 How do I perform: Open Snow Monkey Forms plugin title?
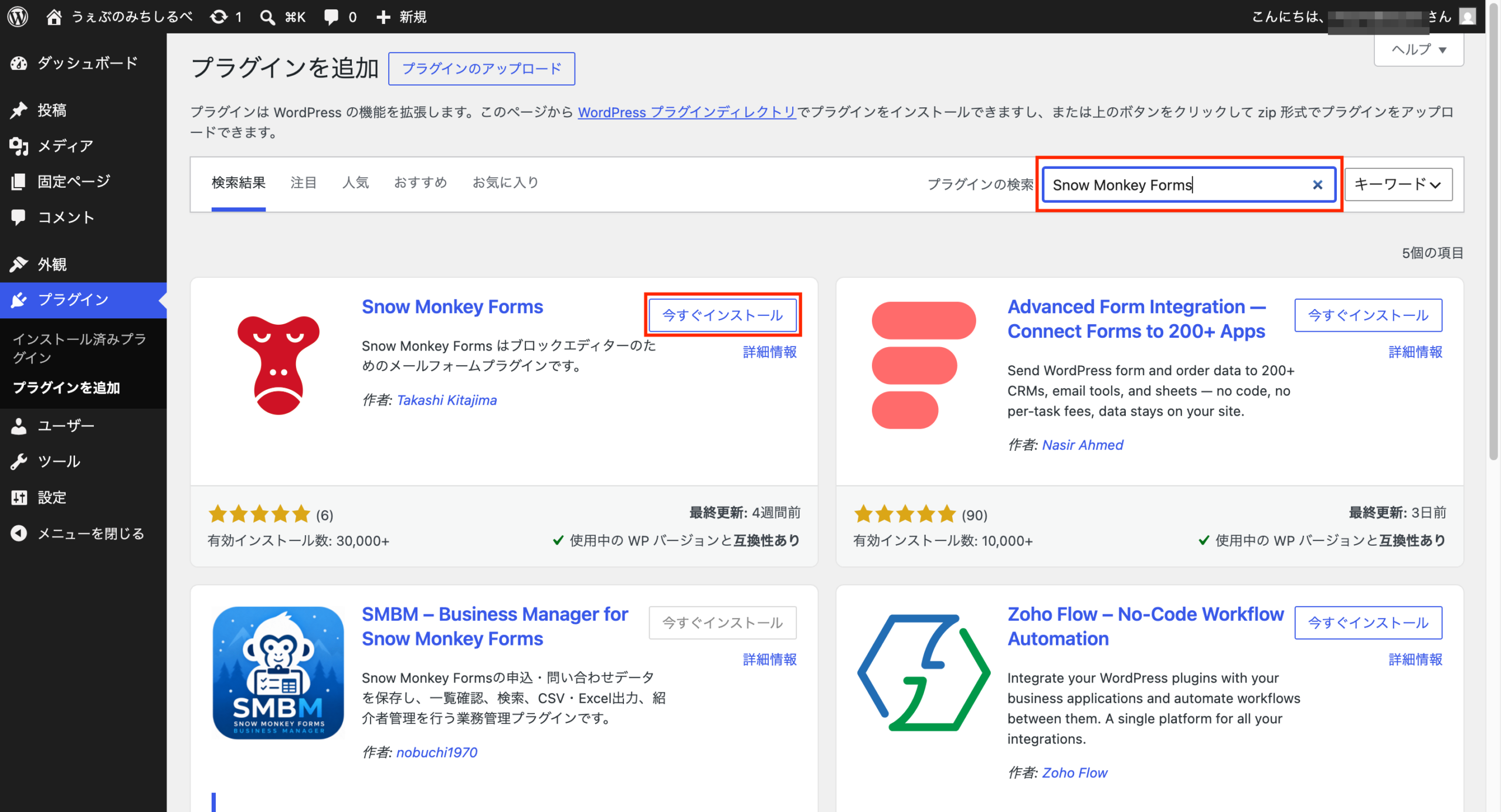452,307
